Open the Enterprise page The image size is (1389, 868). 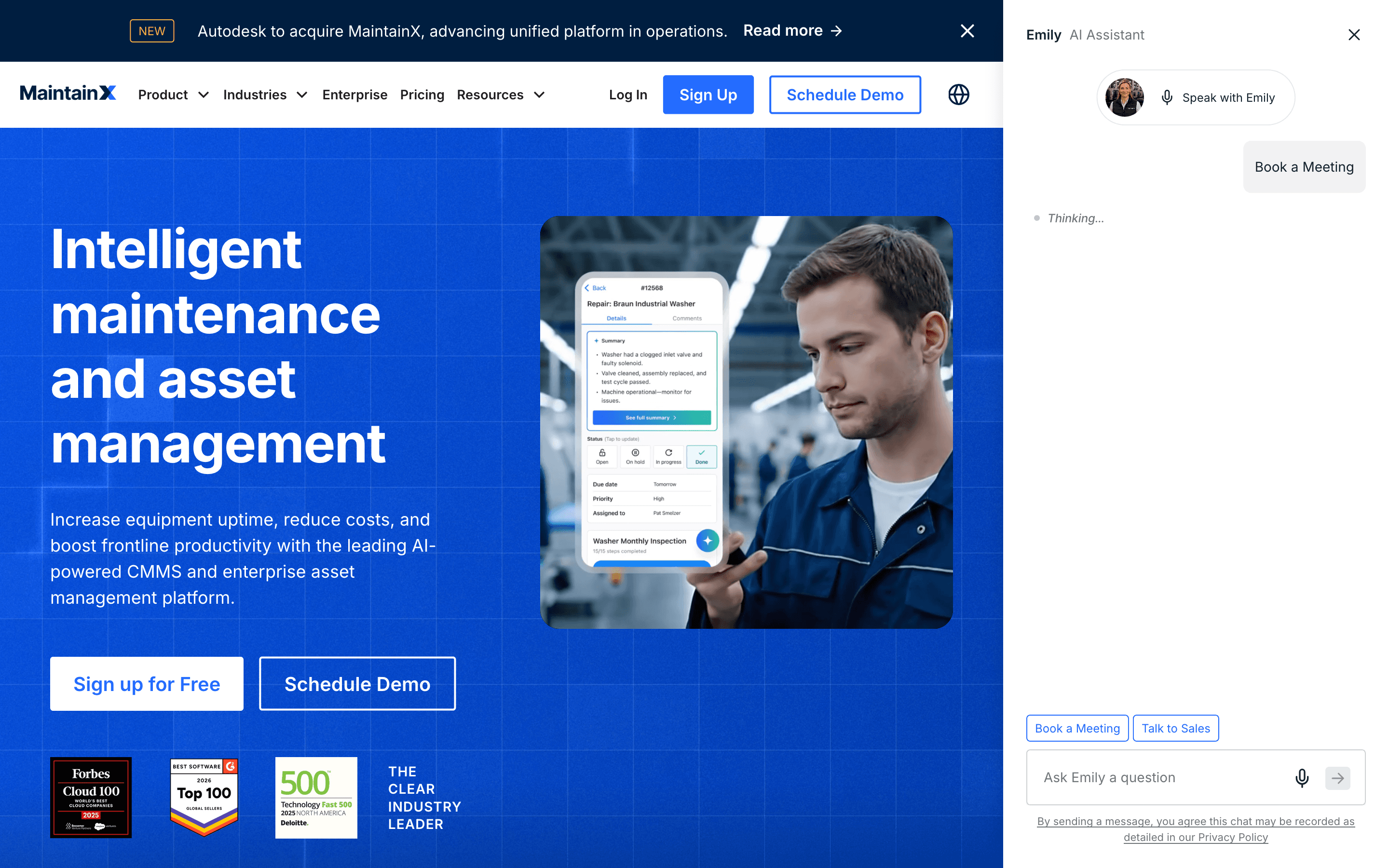[x=354, y=95]
